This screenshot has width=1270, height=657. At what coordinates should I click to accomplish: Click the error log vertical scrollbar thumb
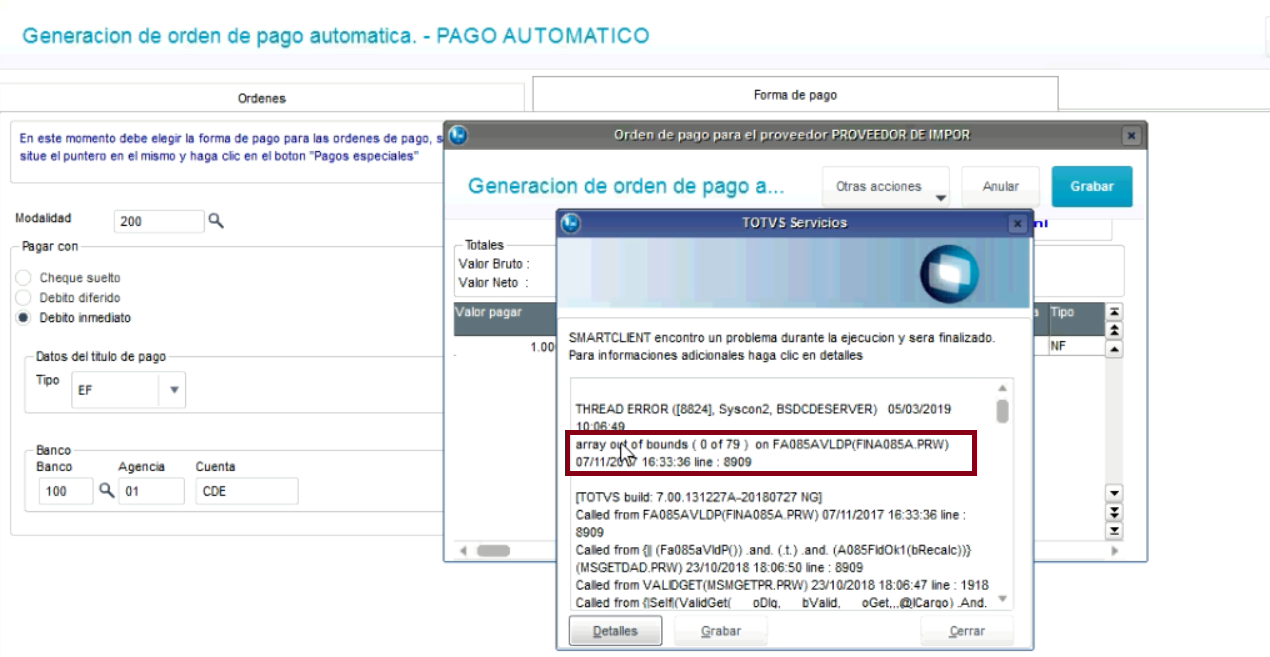[1002, 411]
